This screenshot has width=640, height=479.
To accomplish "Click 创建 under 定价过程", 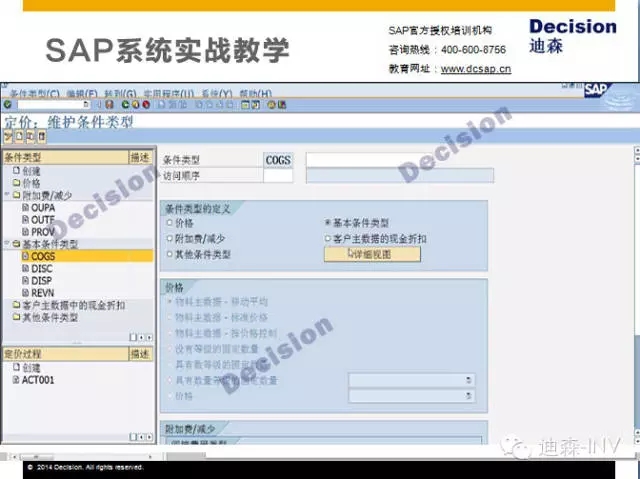I will 31,368.
